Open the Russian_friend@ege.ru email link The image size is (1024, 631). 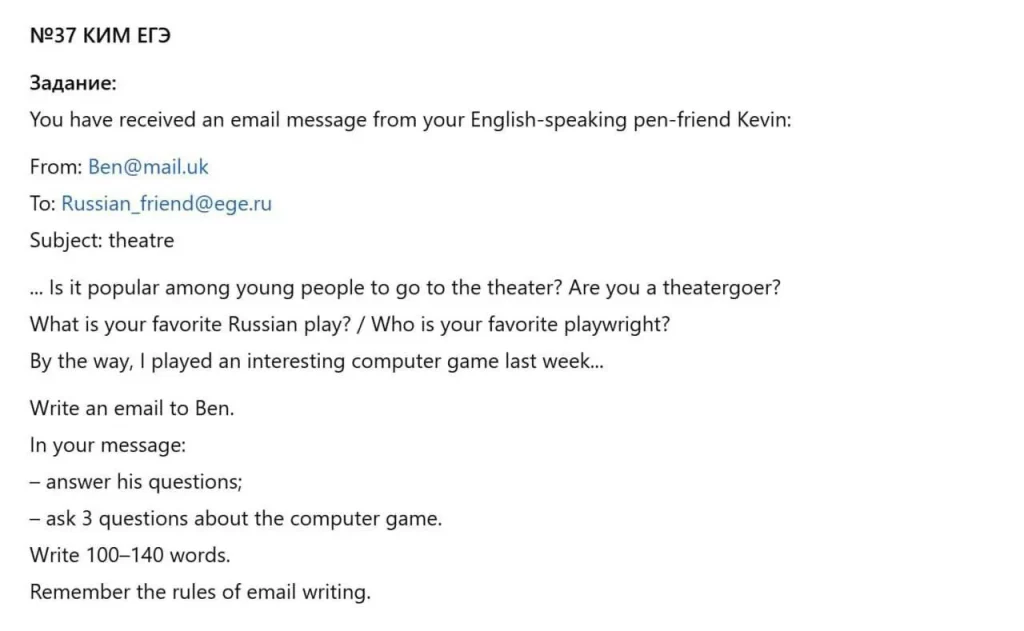(x=167, y=204)
